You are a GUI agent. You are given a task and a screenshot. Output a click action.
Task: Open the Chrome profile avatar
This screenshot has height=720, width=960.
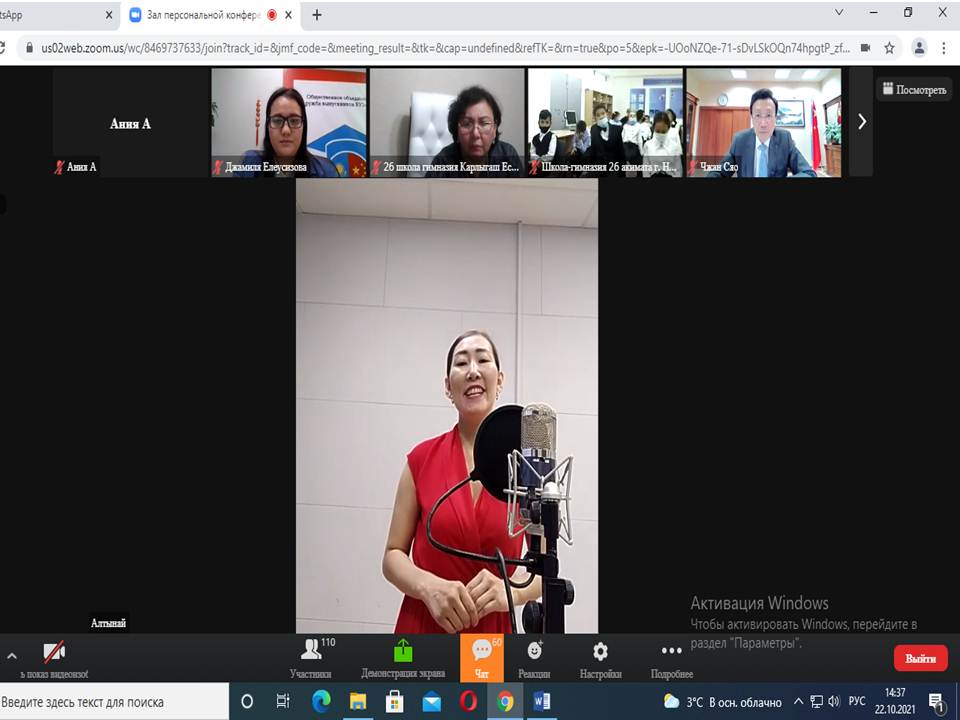pyautogui.click(x=919, y=48)
